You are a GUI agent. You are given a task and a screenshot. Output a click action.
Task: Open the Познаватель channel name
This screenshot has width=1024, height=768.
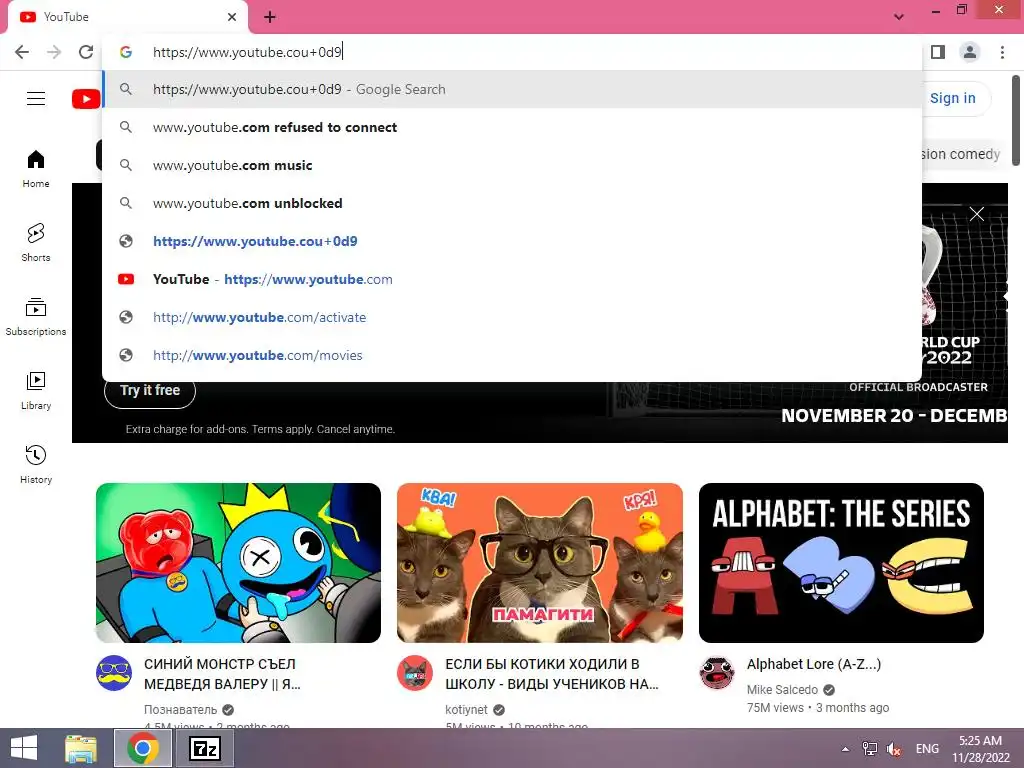(180, 710)
